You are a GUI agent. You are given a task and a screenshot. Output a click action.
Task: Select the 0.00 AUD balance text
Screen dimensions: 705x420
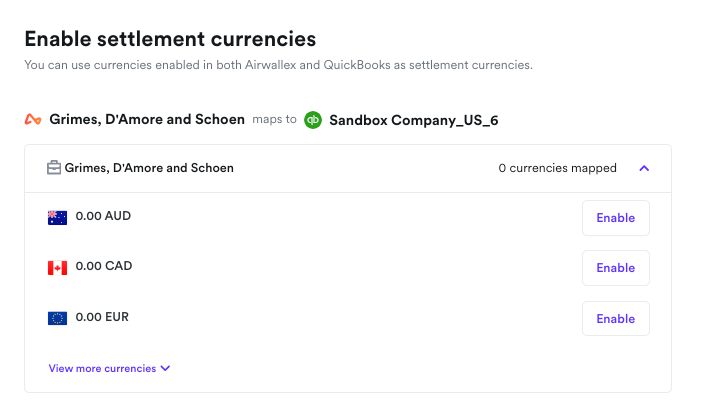coord(103,216)
